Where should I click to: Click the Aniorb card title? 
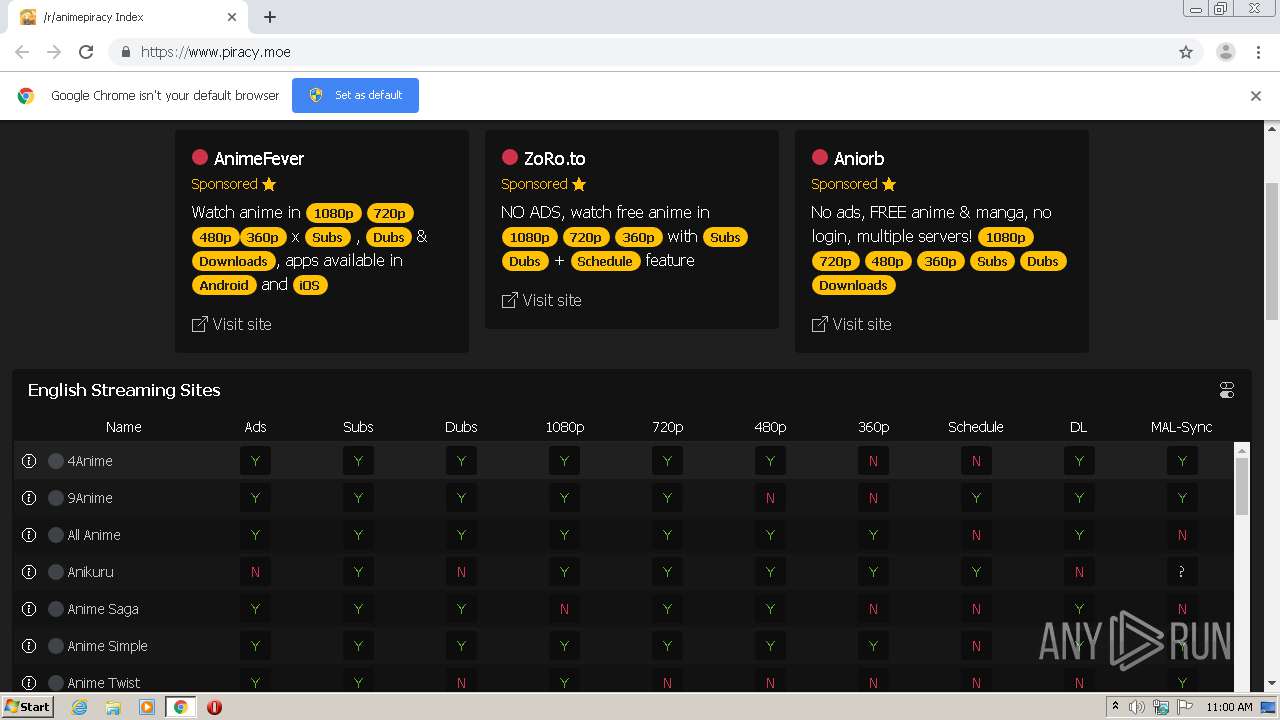(859, 158)
